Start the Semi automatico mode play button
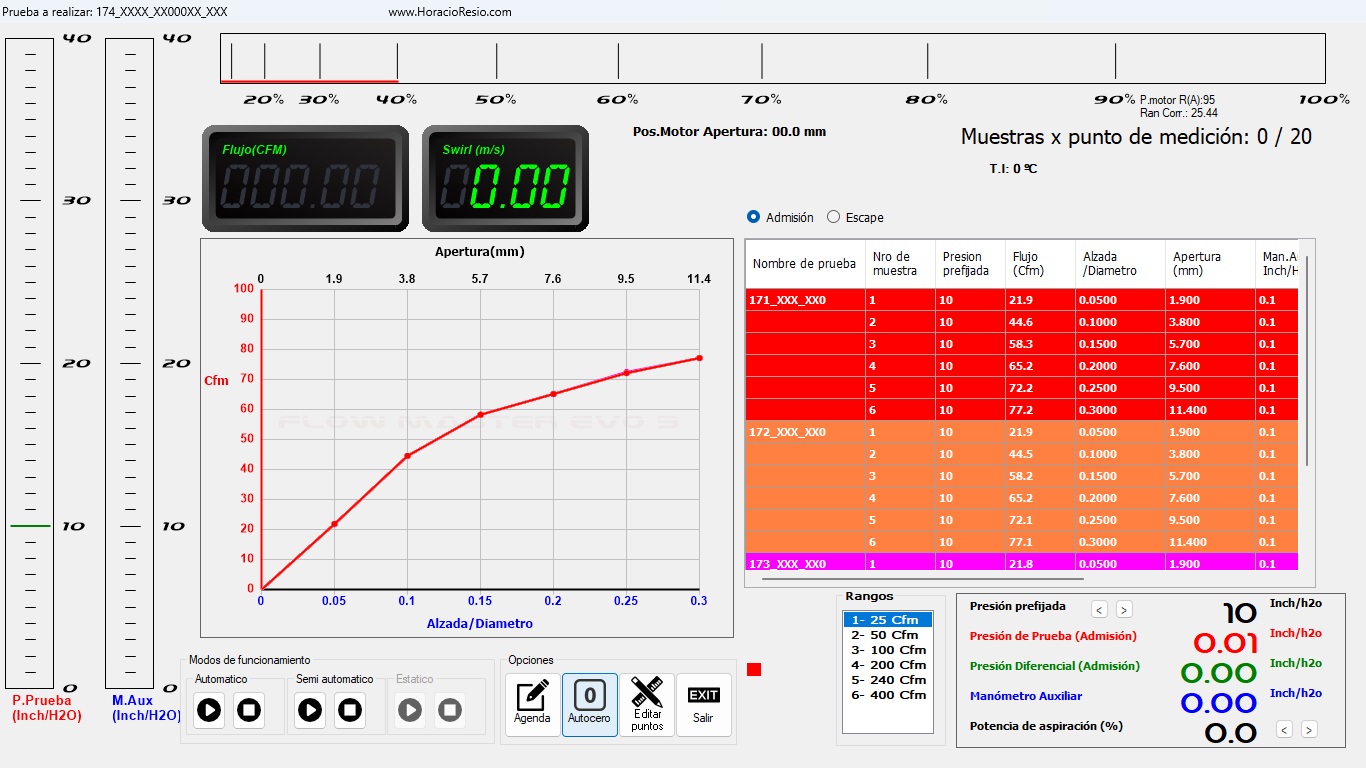 (310, 710)
